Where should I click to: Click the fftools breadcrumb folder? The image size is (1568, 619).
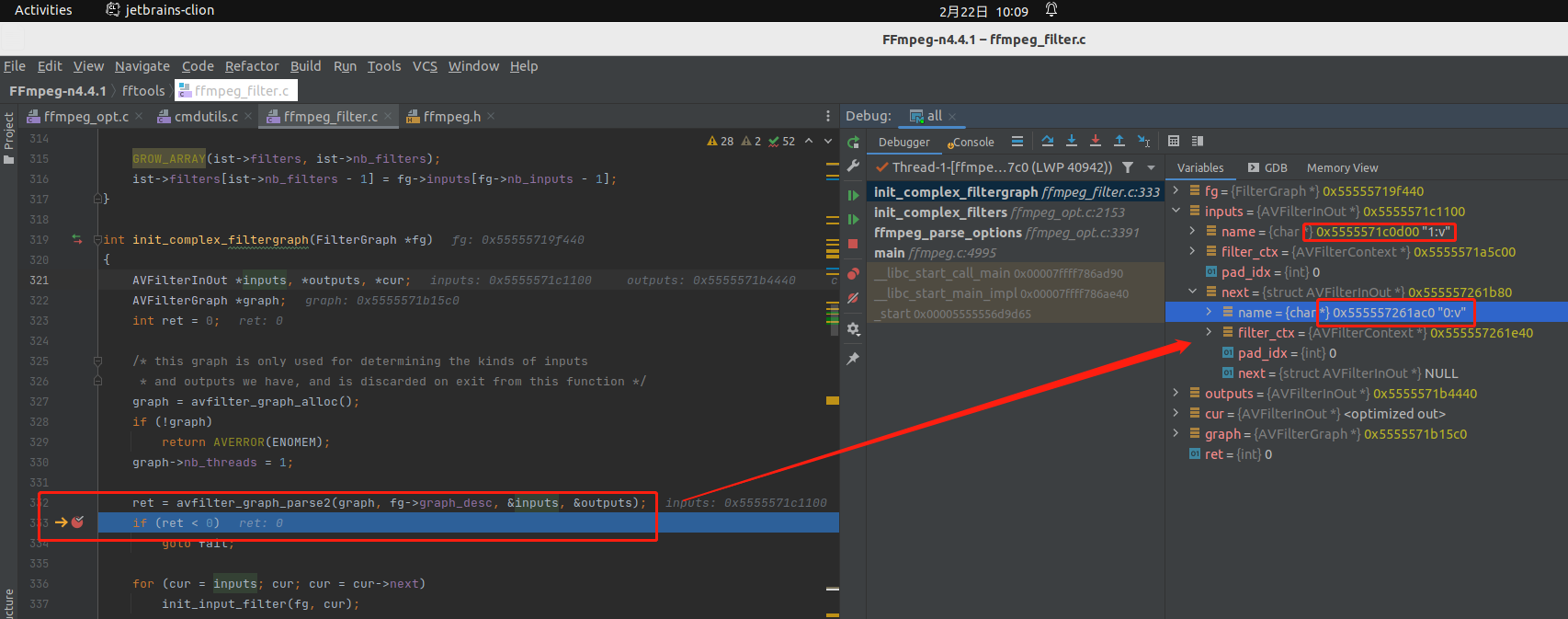click(143, 91)
